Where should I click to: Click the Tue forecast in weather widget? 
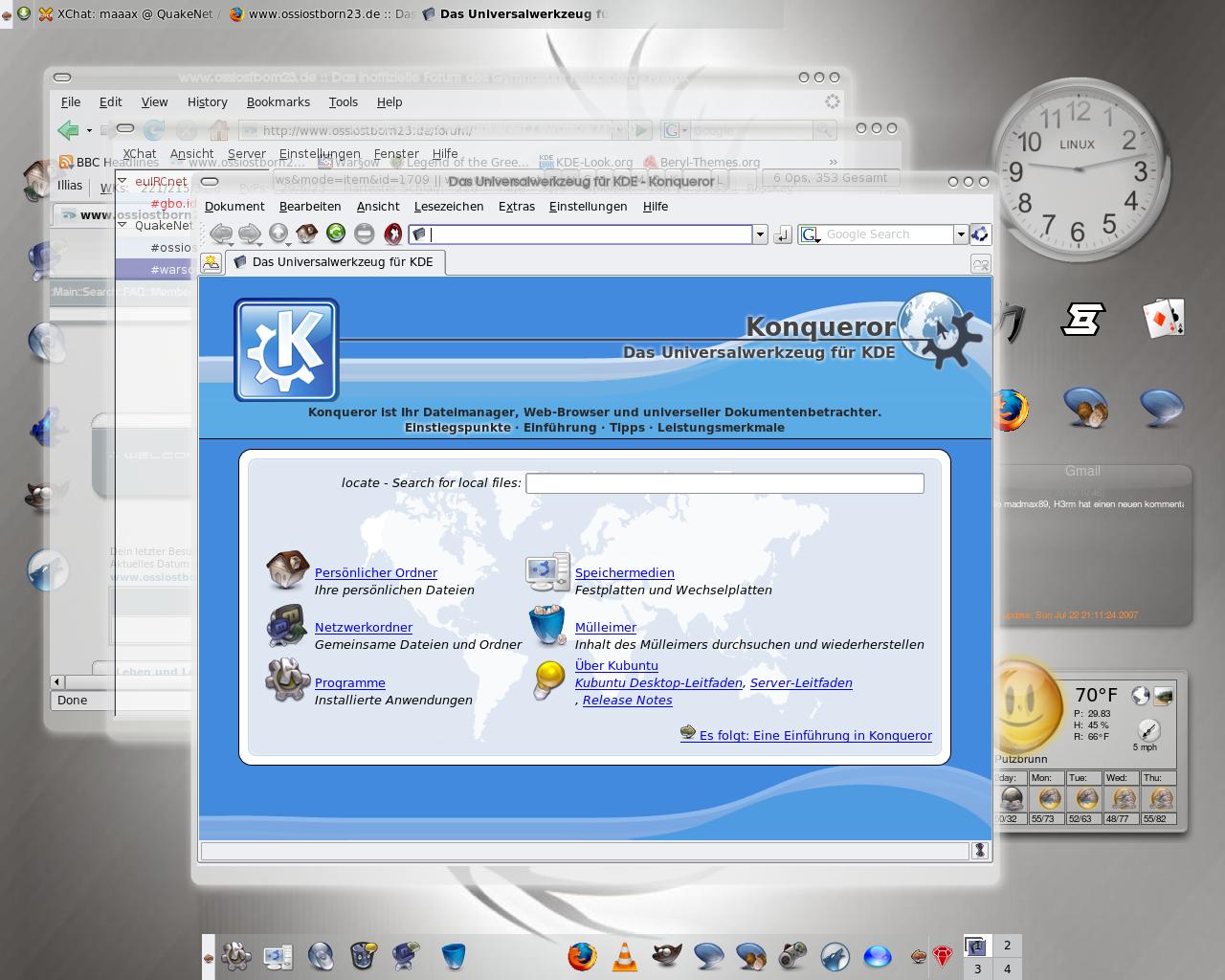pyautogui.click(x=1086, y=798)
